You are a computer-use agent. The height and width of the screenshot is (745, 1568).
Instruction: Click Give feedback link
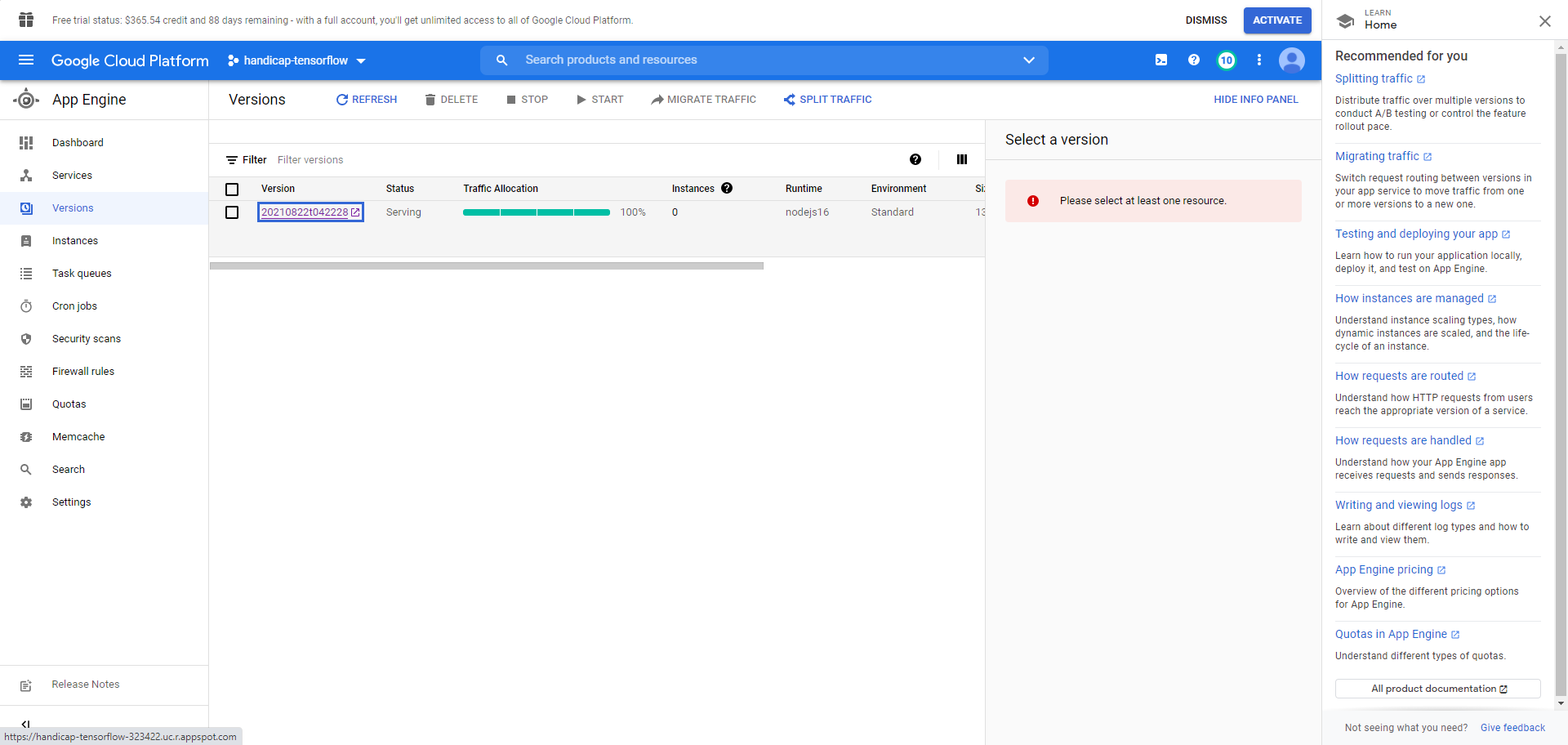tap(1512, 728)
